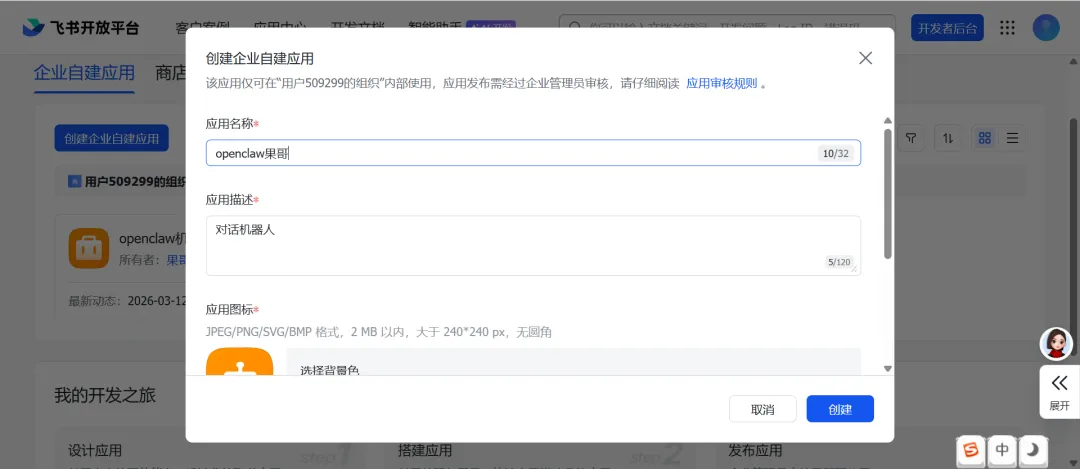Open the 应用审核规则 link
The height and width of the screenshot is (469, 1080).
point(722,83)
